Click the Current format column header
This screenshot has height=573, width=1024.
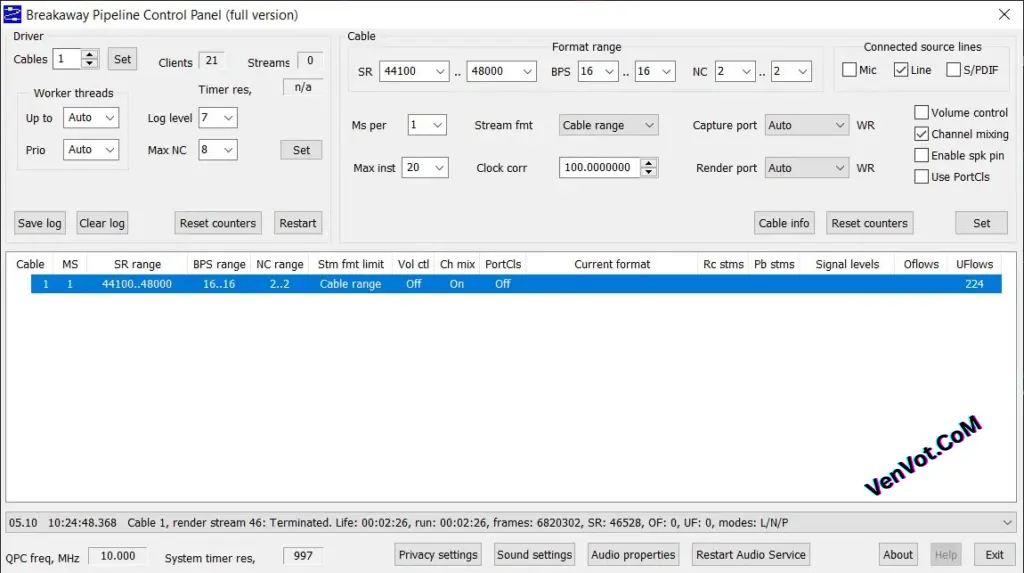pyautogui.click(x=612, y=264)
